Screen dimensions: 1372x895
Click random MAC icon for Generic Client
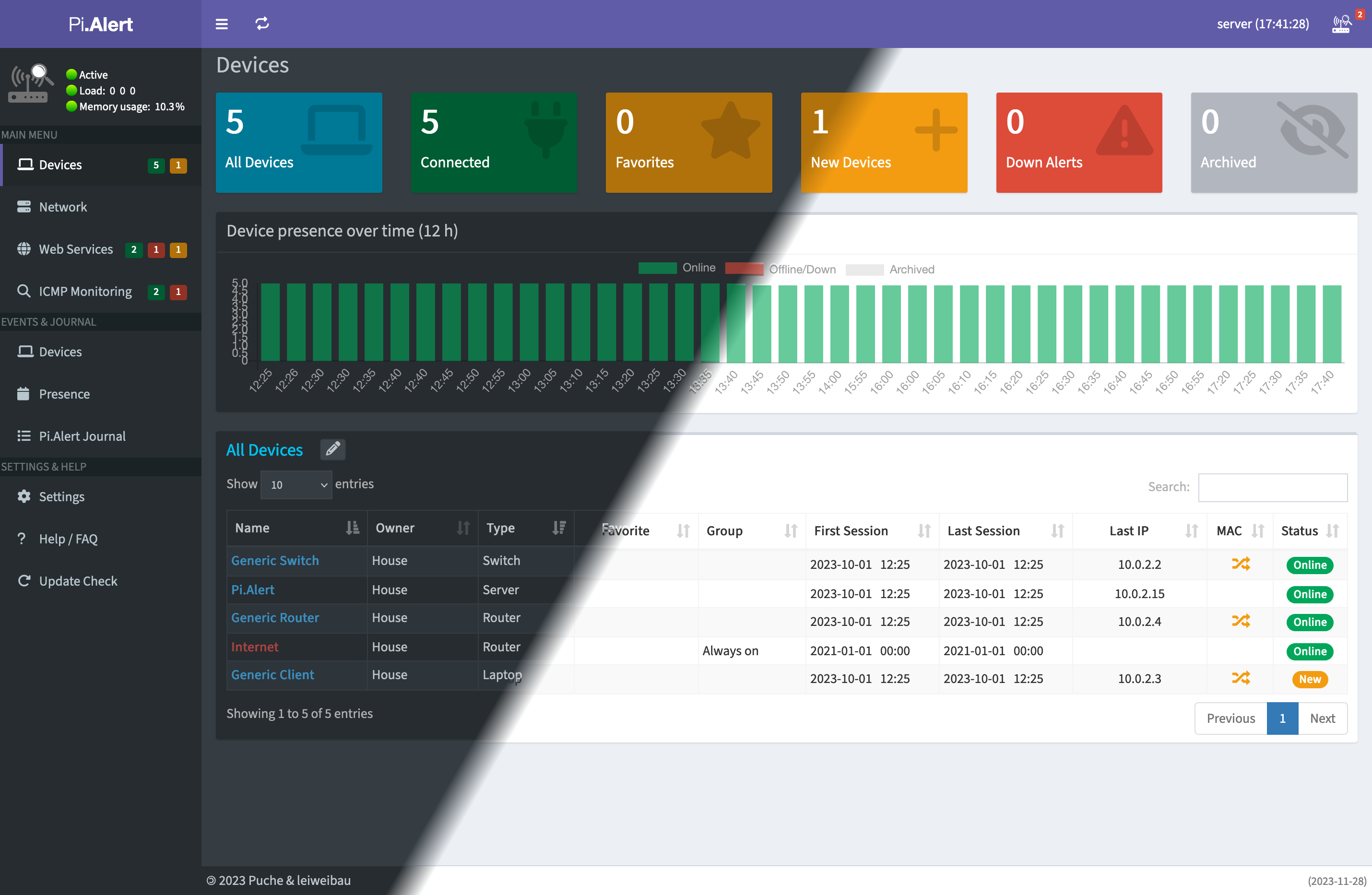coord(1240,678)
